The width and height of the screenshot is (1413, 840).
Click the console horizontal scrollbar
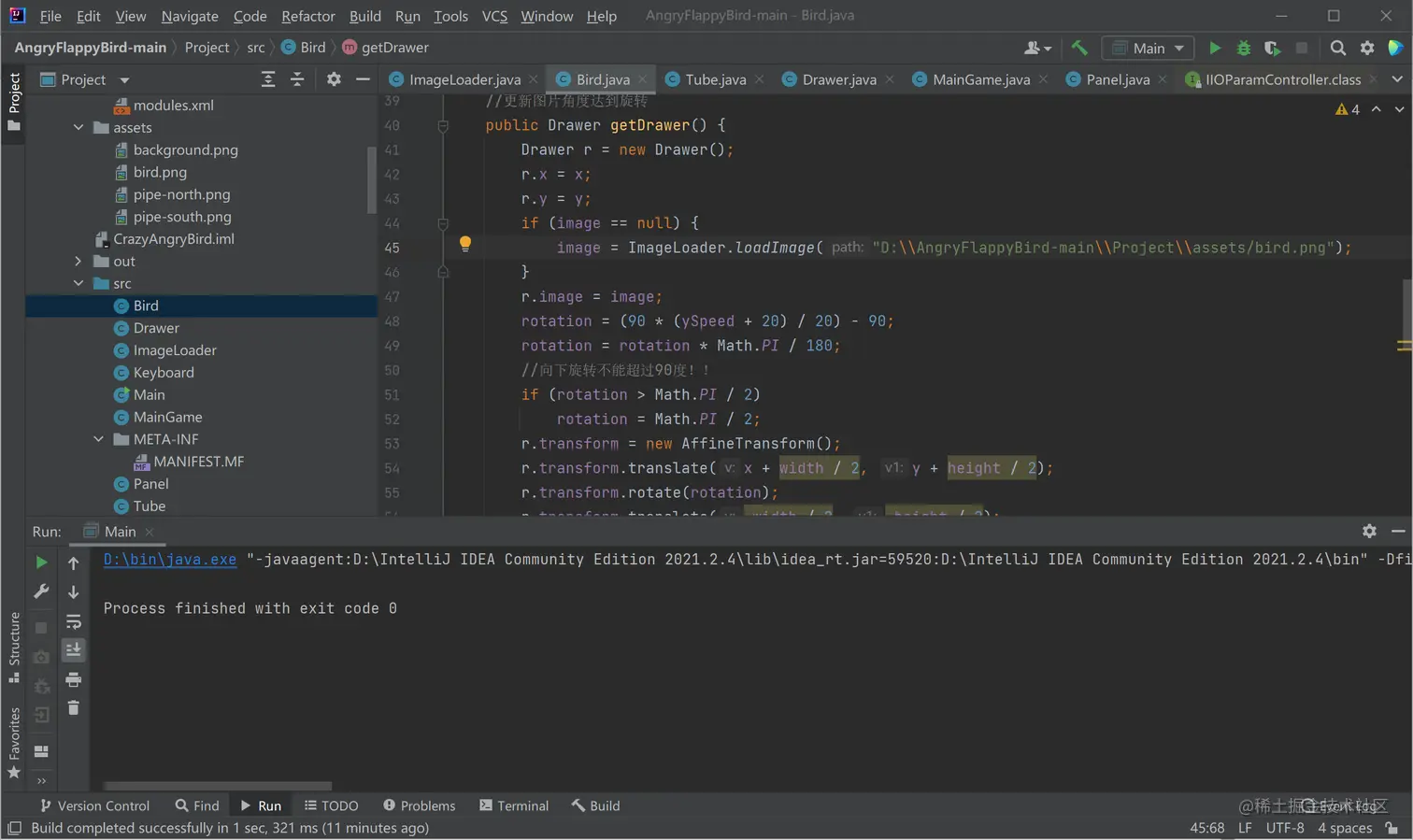[x=218, y=786]
